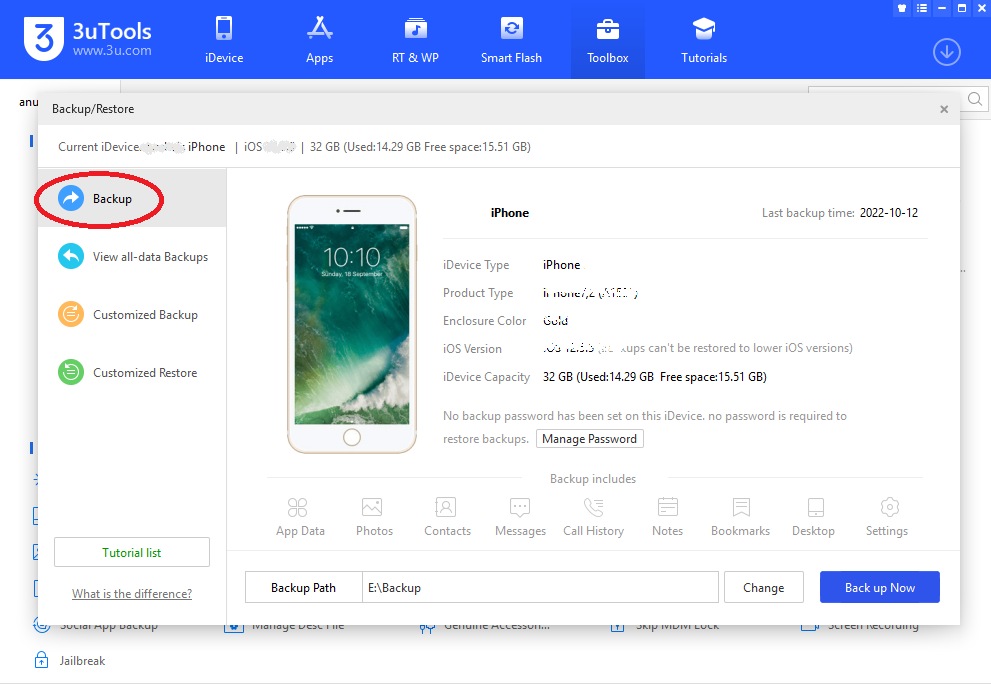
Task: Click Change to alter backup path
Action: click(763, 588)
